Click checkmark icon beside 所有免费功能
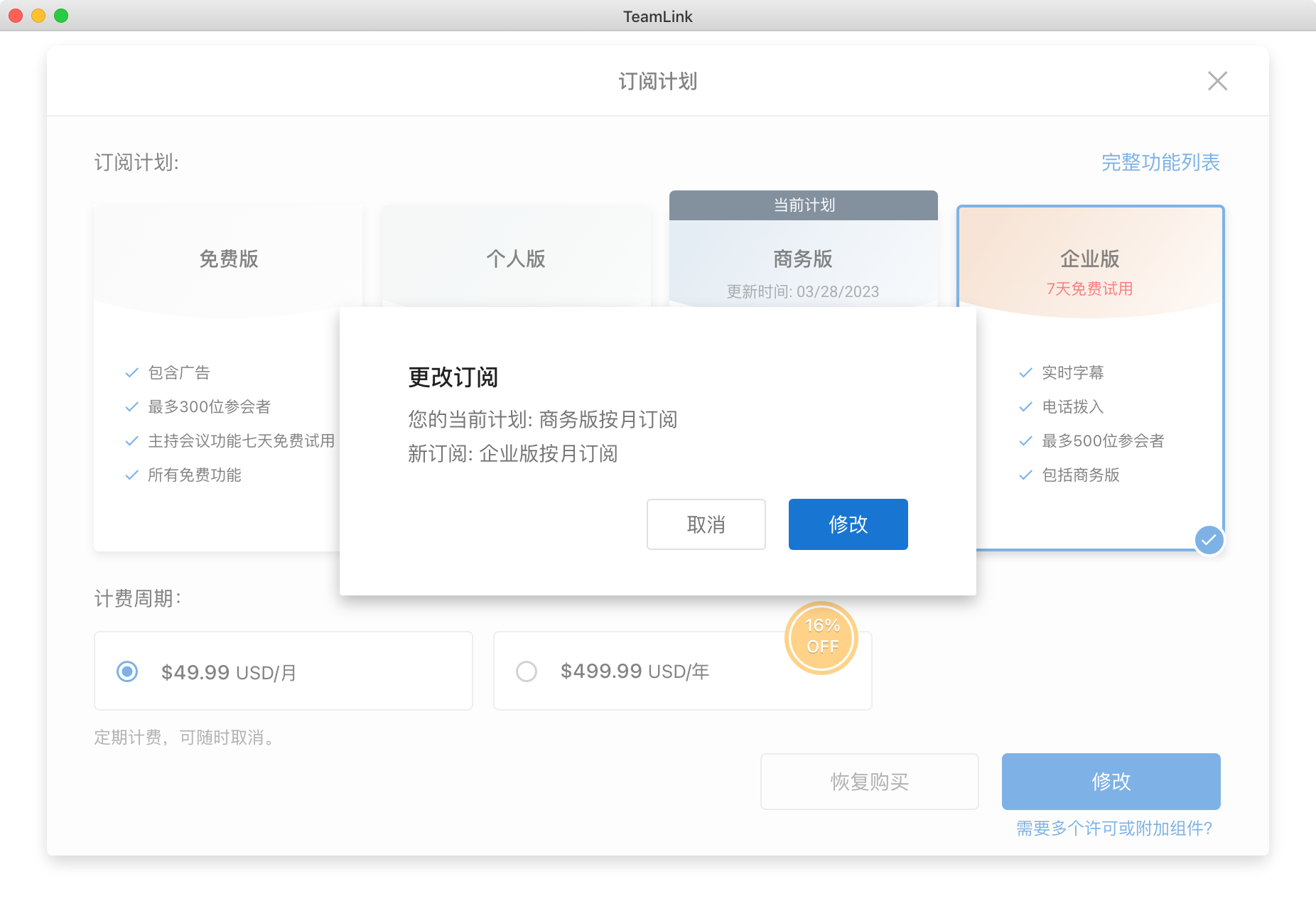 pyautogui.click(x=131, y=475)
